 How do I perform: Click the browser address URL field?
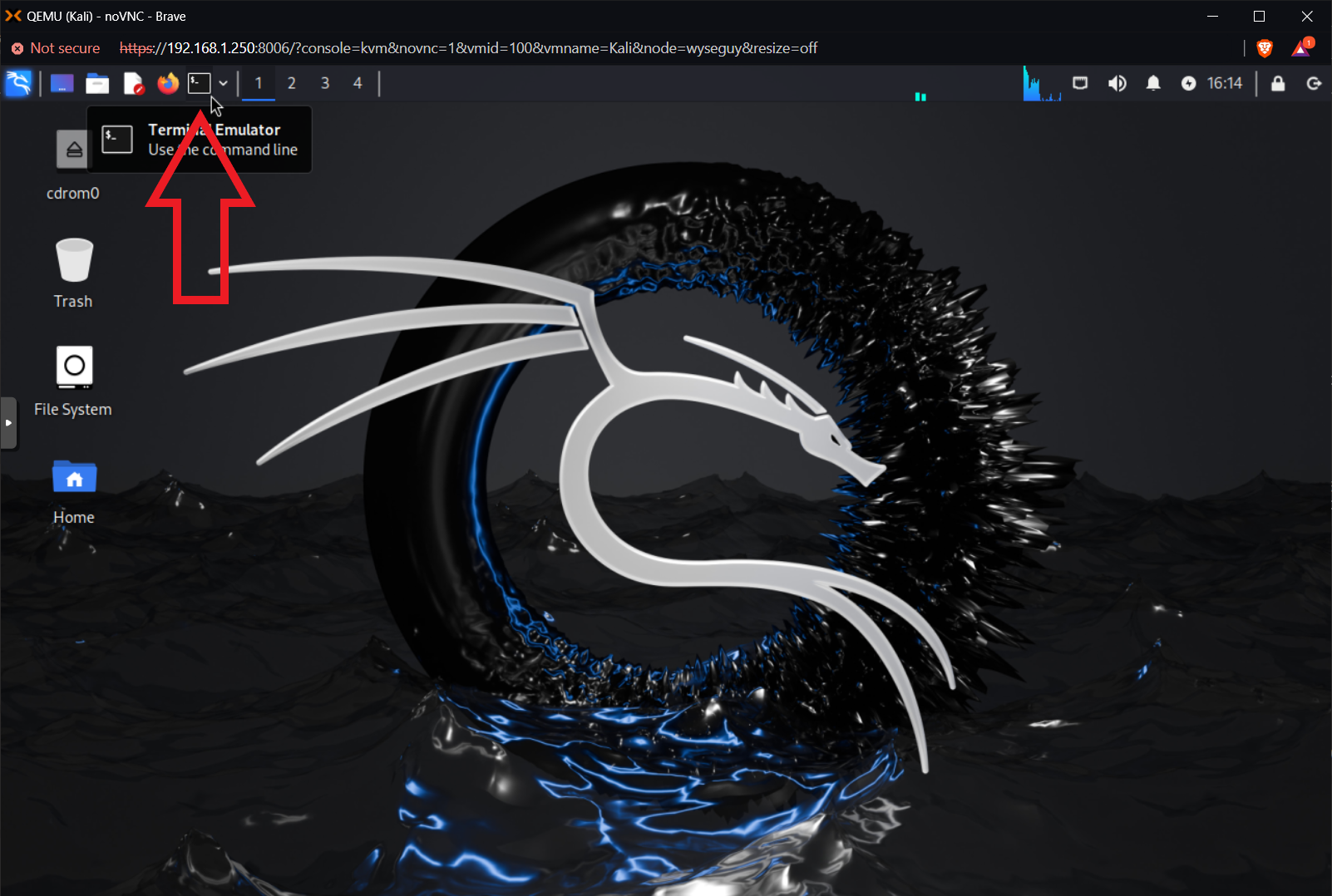point(468,48)
